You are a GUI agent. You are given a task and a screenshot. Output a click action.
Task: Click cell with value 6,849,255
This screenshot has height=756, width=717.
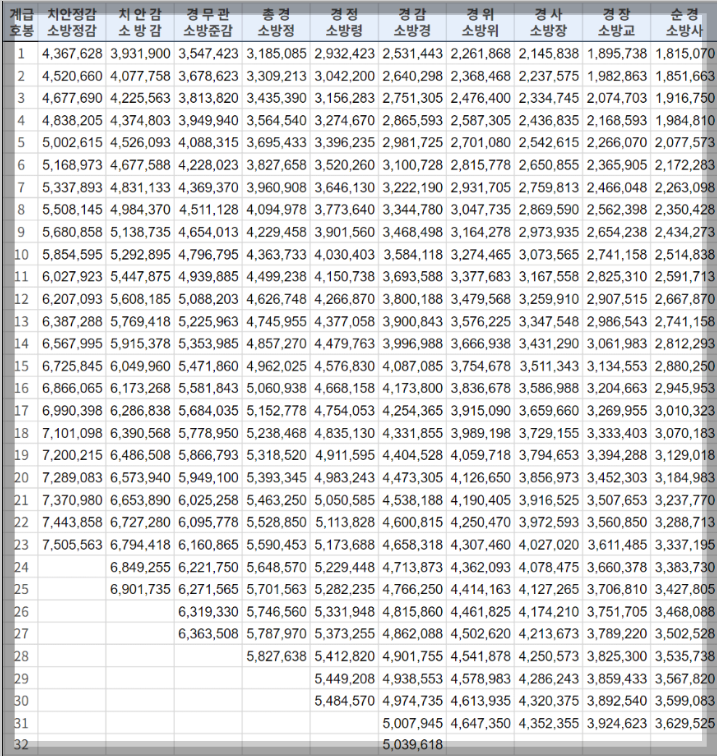tap(140, 567)
